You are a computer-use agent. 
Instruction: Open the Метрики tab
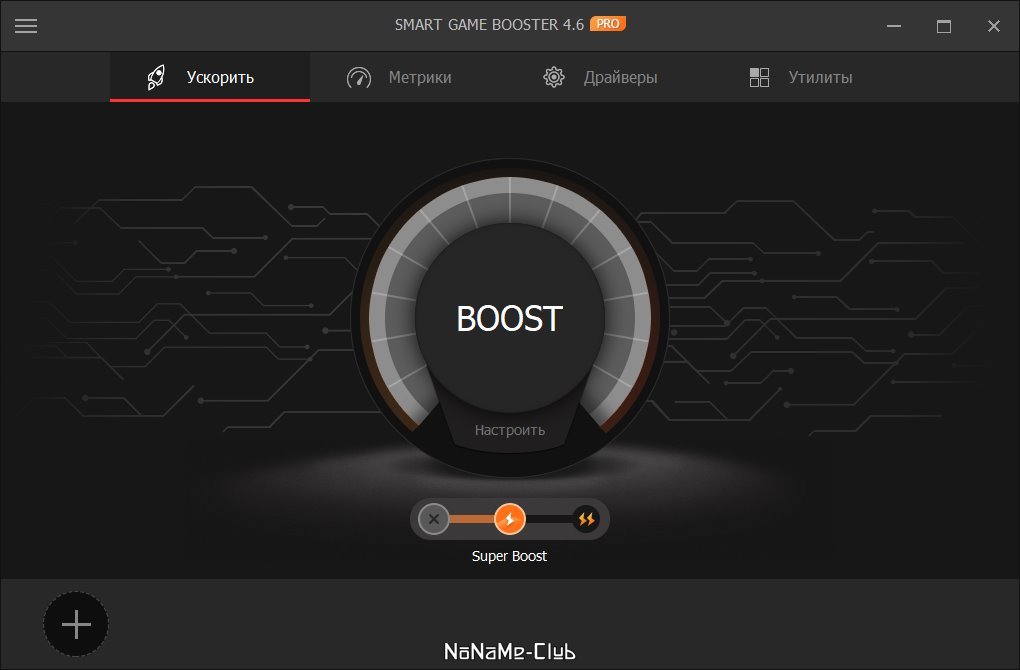point(399,77)
